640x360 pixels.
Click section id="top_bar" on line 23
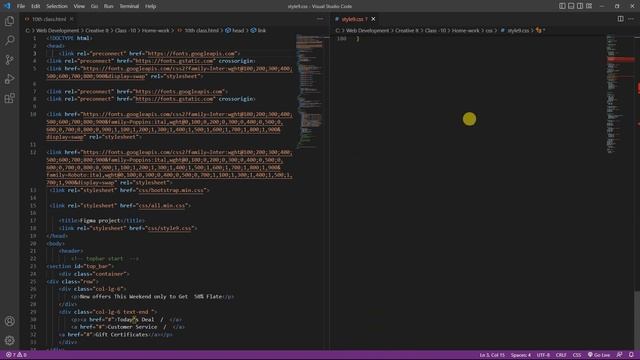click(80, 266)
